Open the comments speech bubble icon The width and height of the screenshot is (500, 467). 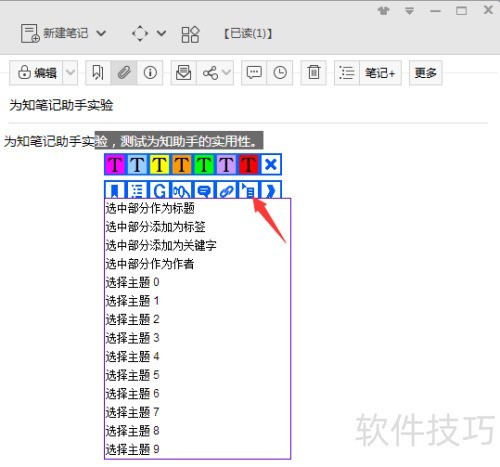pos(254,73)
